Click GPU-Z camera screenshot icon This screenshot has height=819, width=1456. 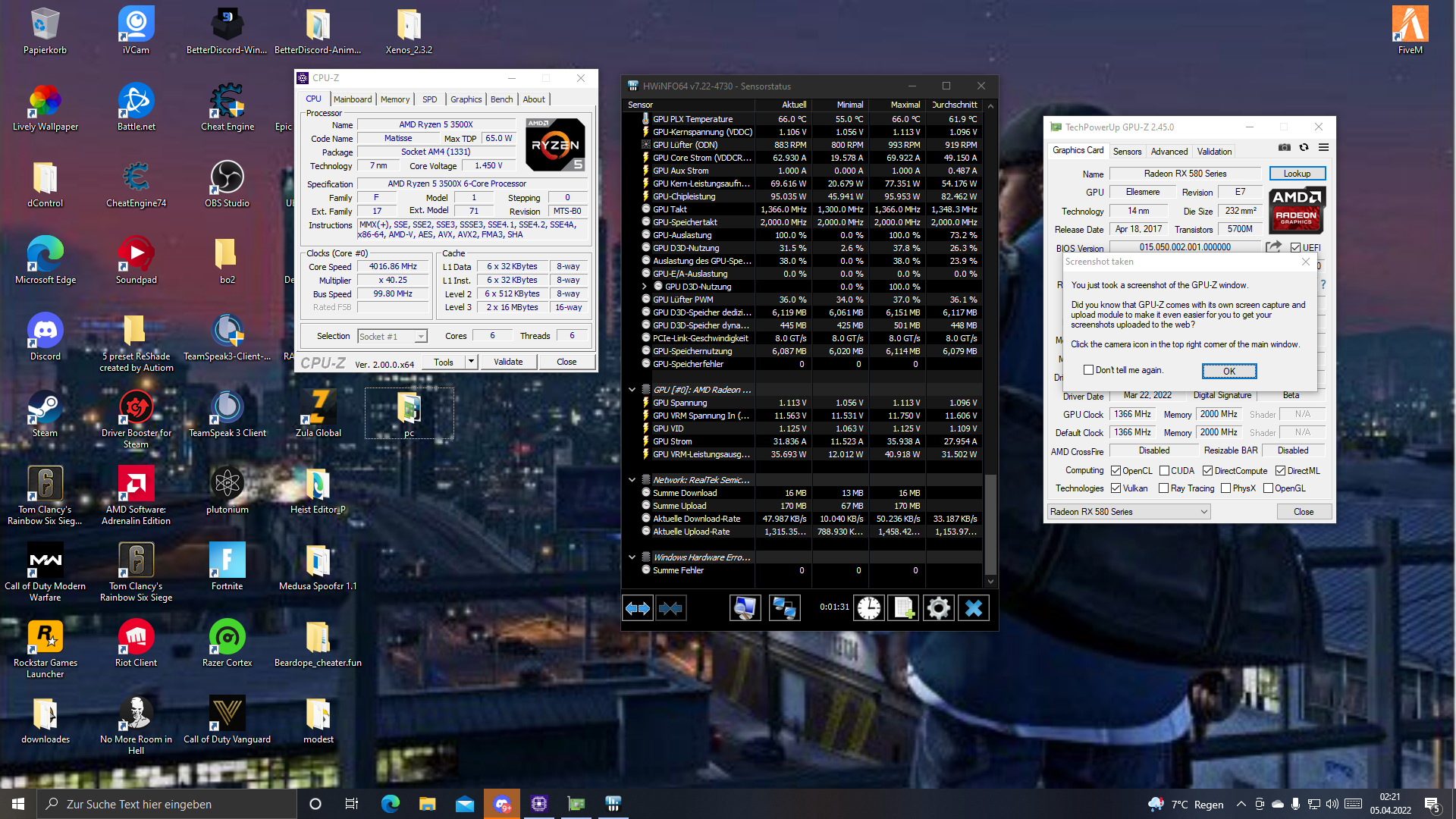[1284, 148]
